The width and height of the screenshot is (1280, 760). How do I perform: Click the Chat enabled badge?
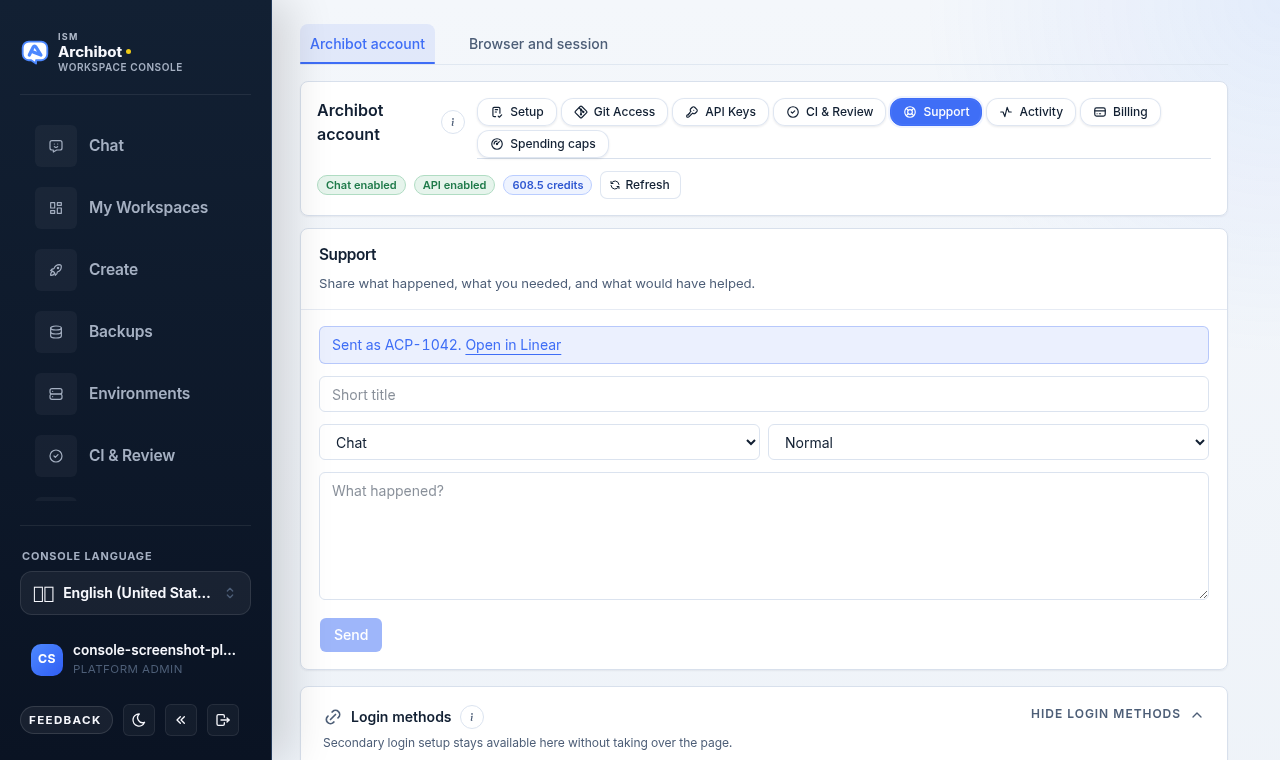coord(361,185)
